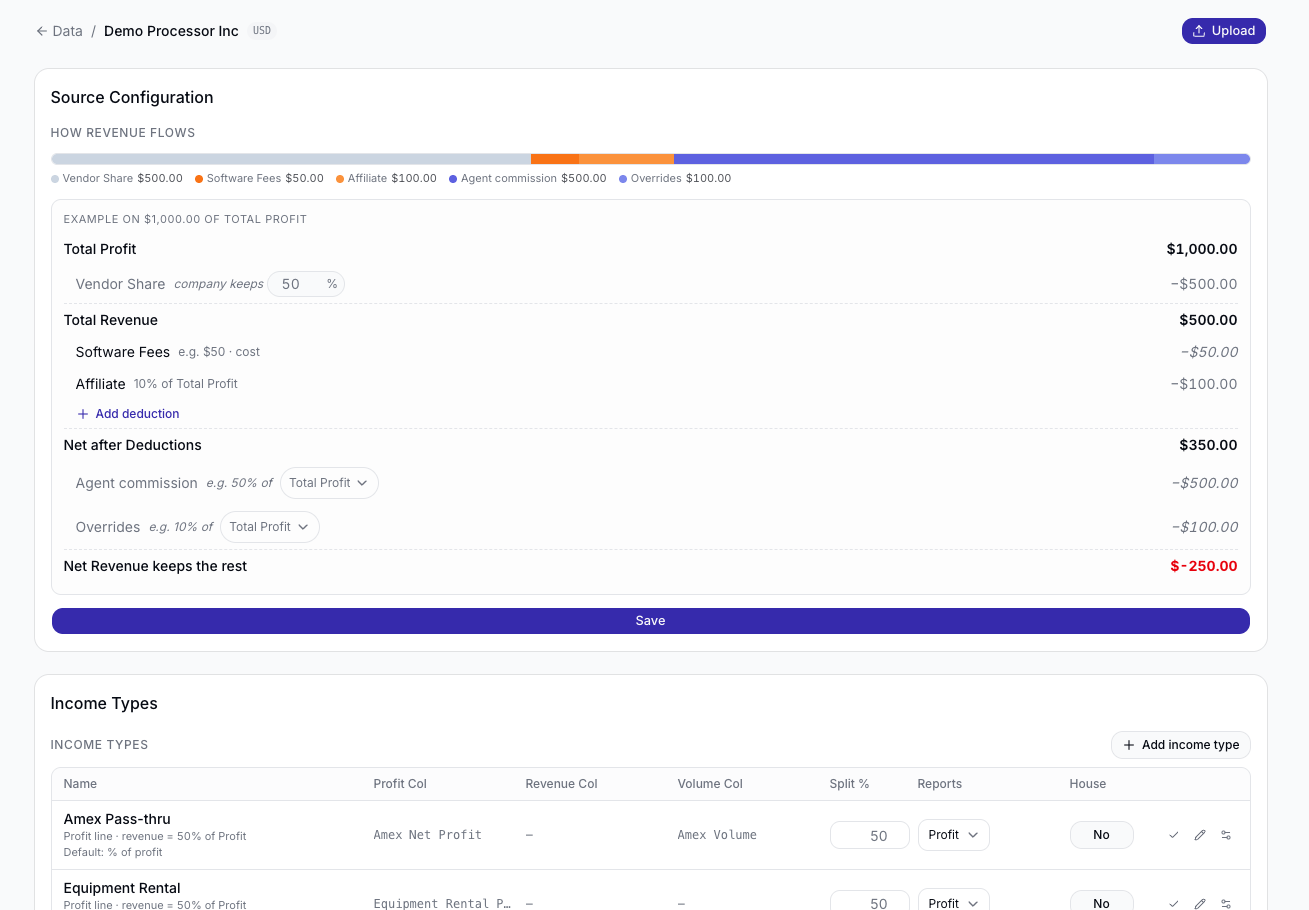Go to Data in the breadcrumb
Viewport: 1309px width, 910px height.
pos(67,31)
